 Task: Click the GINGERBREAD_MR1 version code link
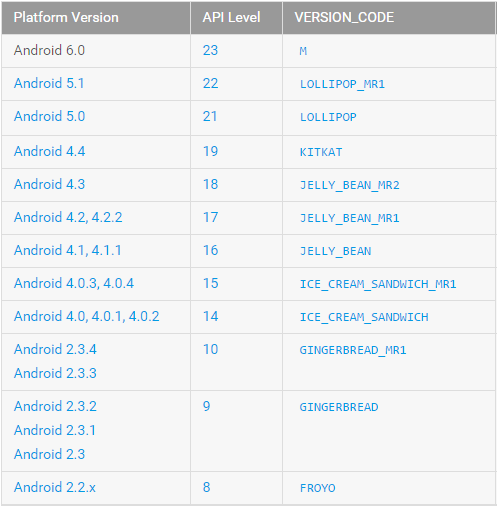coord(353,350)
